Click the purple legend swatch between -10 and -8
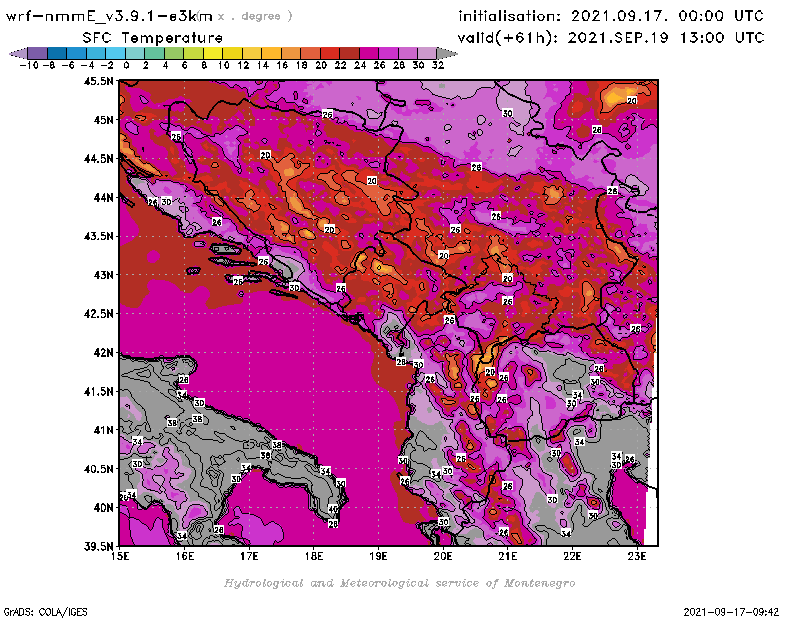Image resolution: width=800 pixels, height=618 pixels. (x=38, y=53)
